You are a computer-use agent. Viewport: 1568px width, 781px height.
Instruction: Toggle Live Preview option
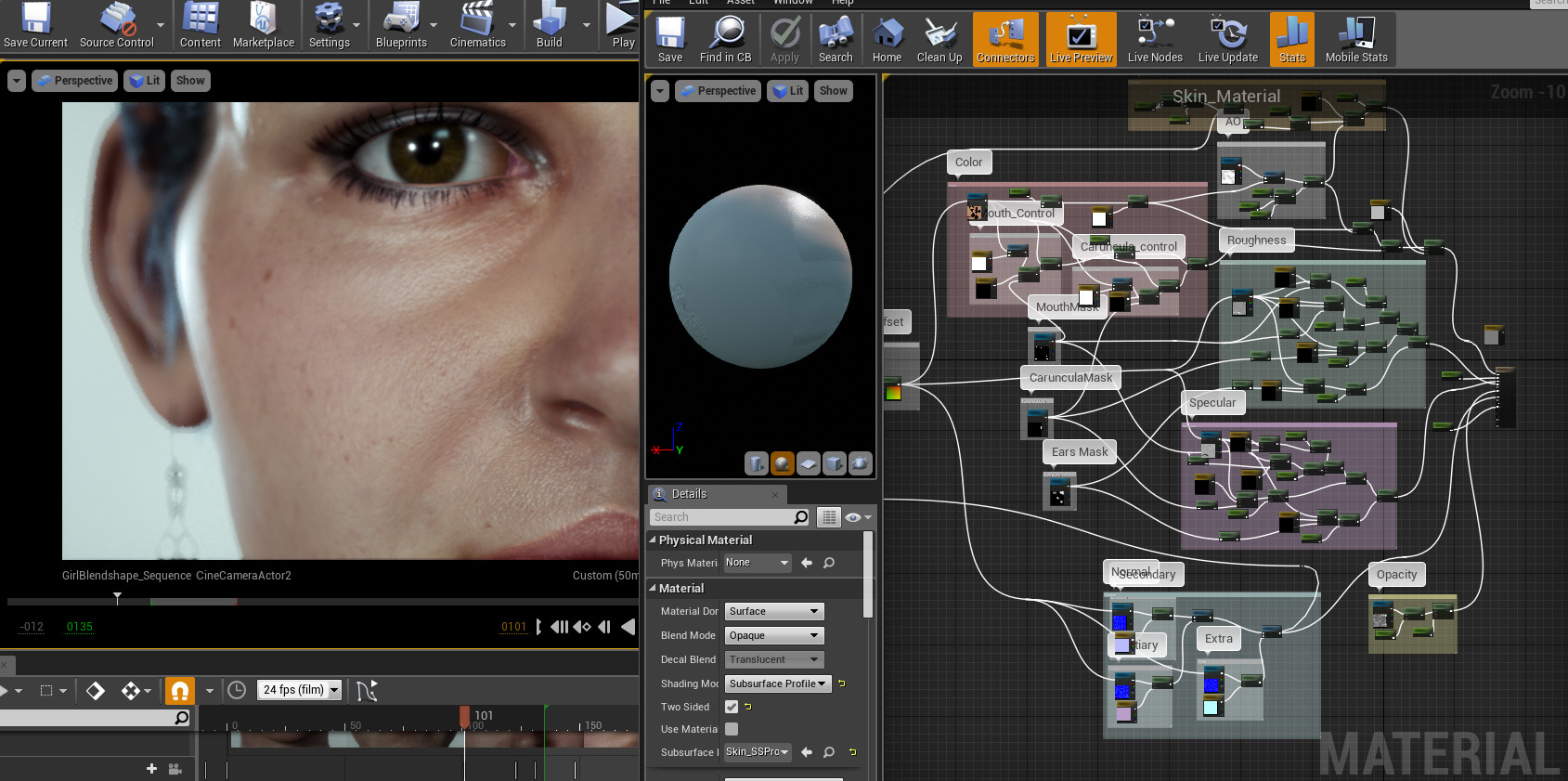(x=1081, y=40)
